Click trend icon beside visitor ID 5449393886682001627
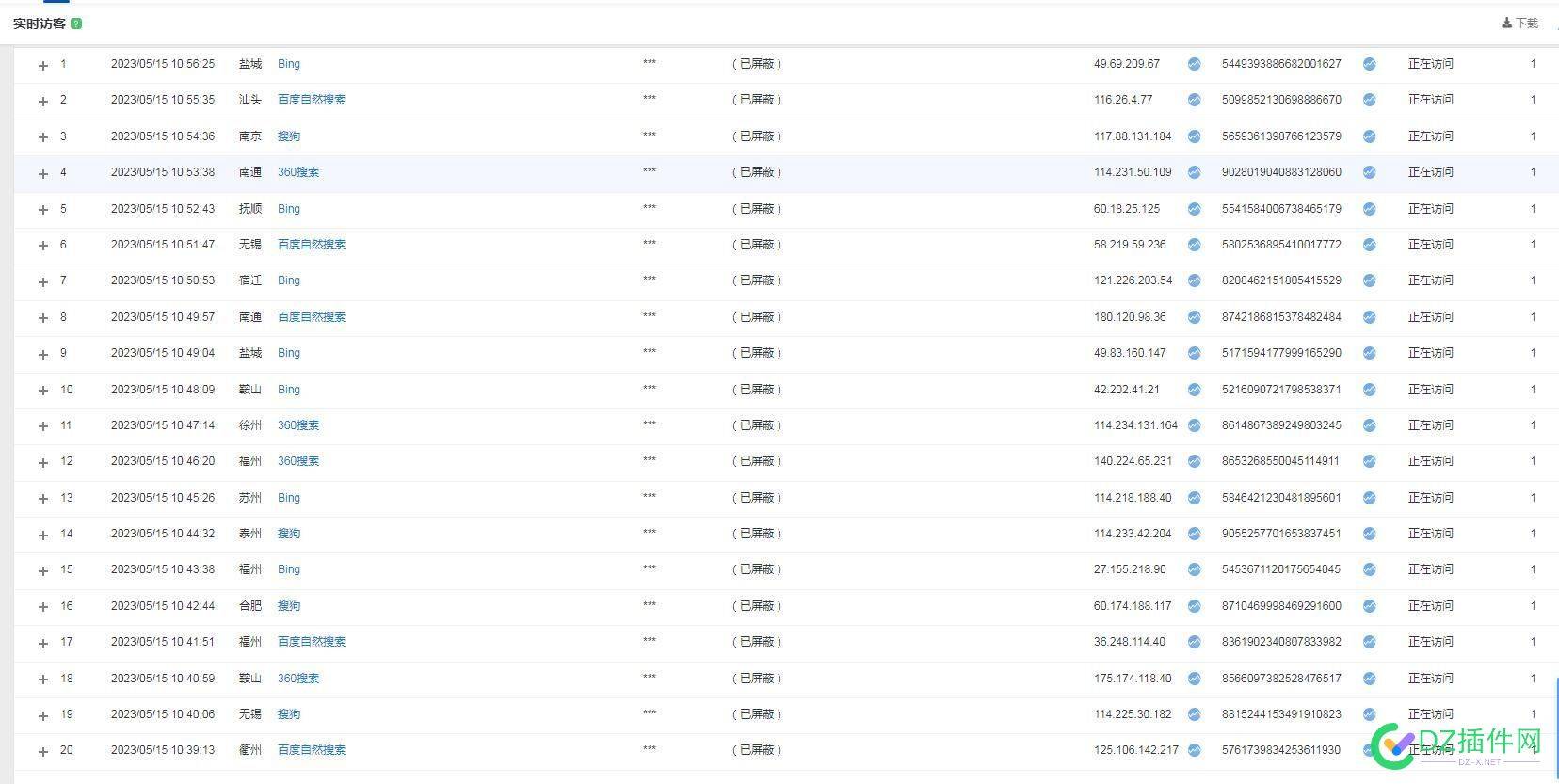This screenshot has height=784, width=1559. pyautogui.click(x=1370, y=64)
